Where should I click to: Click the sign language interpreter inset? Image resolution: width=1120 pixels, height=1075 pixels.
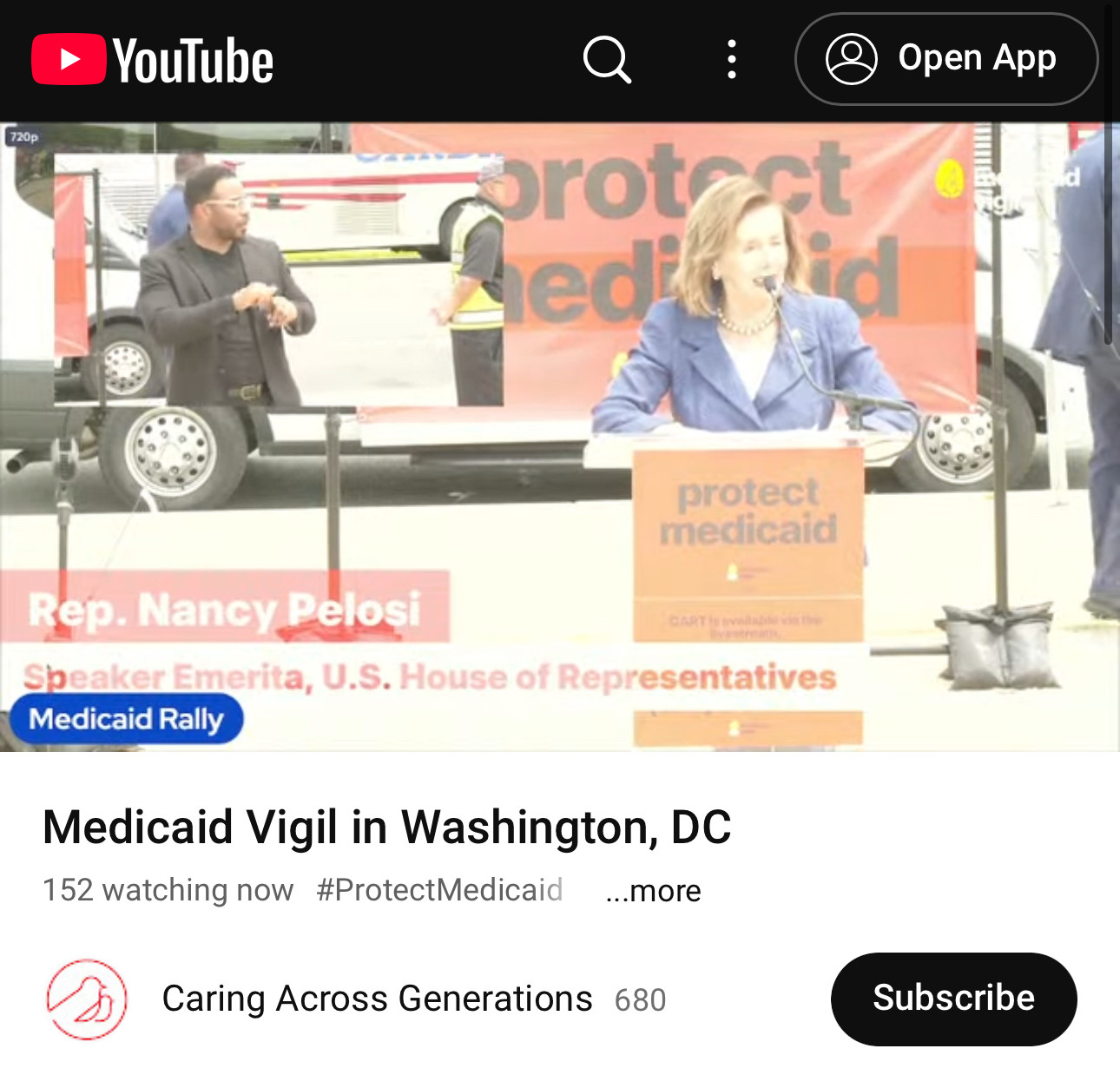click(279, 280)
